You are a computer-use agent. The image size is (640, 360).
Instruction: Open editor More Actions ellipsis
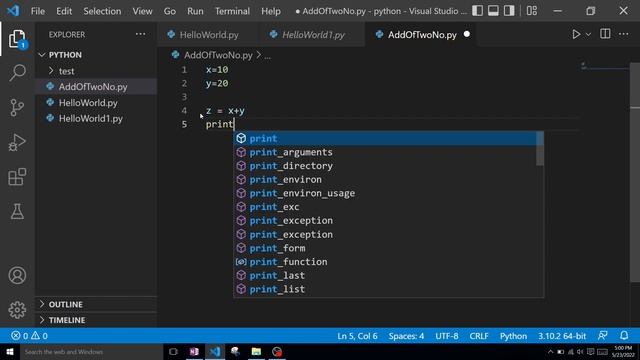[x=624, y=34]
